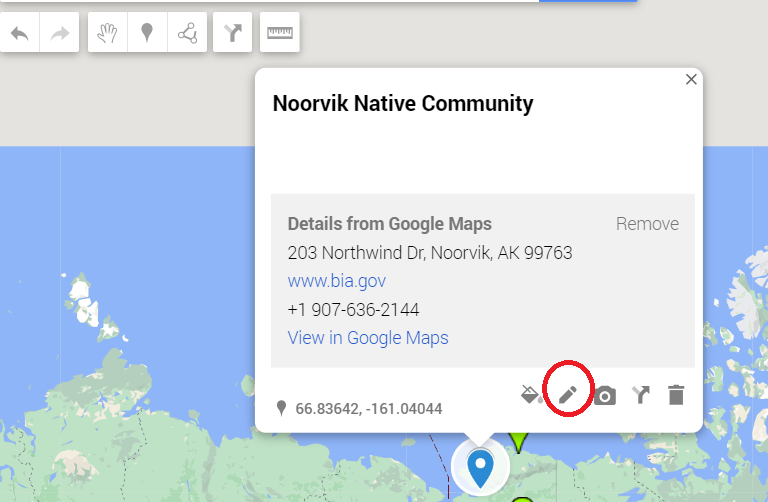This screenshot has width=768, height=502.
Task: Open the paint bucket style icon
Action: (532, 394)
